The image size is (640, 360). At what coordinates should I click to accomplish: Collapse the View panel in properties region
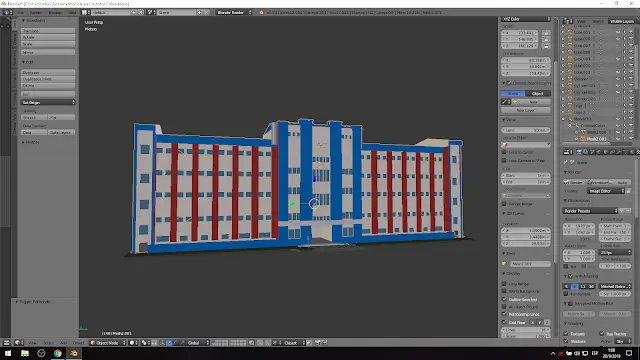tap(504, 120)
